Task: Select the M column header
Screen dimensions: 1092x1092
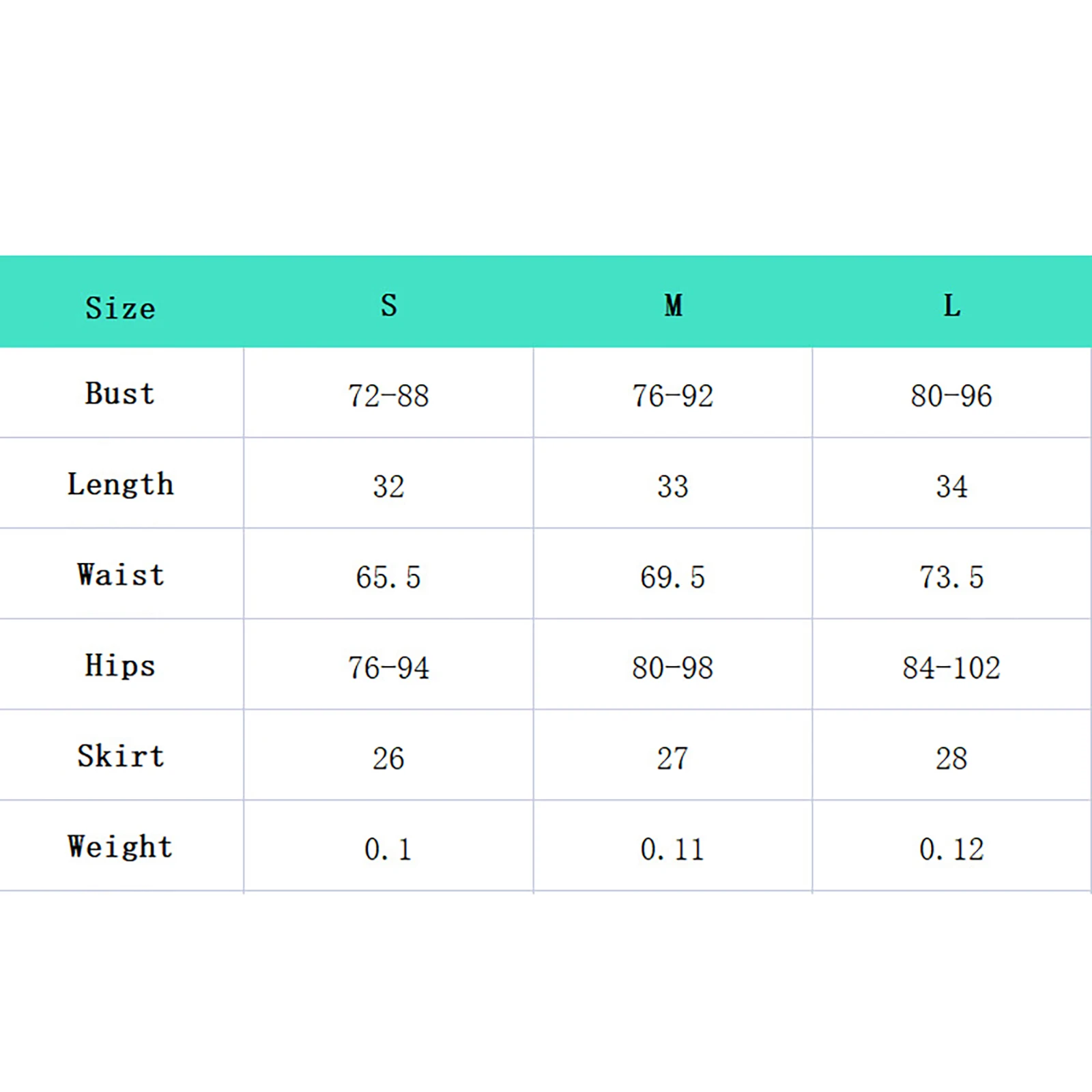Action: click(673, 305)
